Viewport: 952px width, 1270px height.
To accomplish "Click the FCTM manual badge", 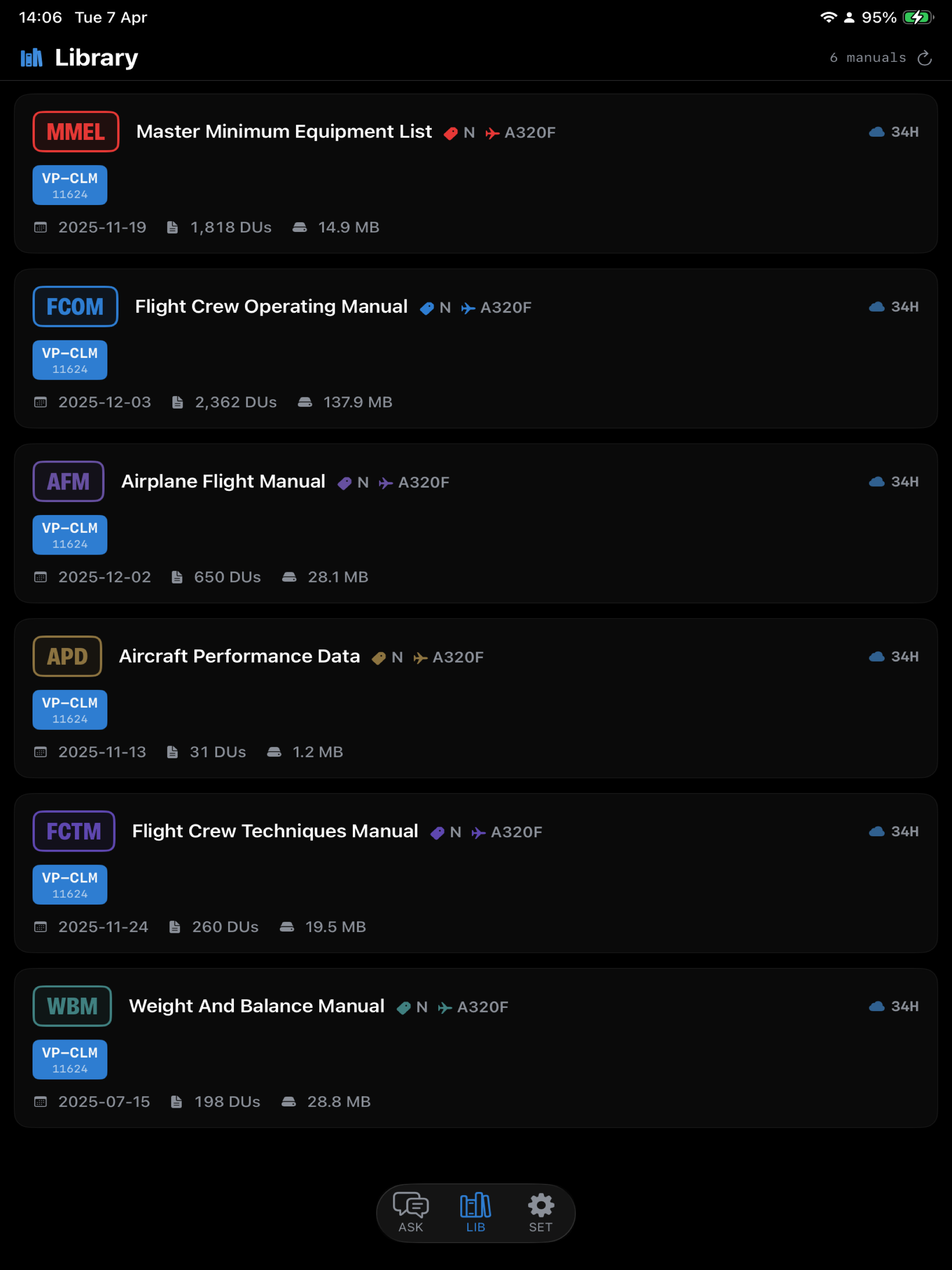I will tap(74, 831).
